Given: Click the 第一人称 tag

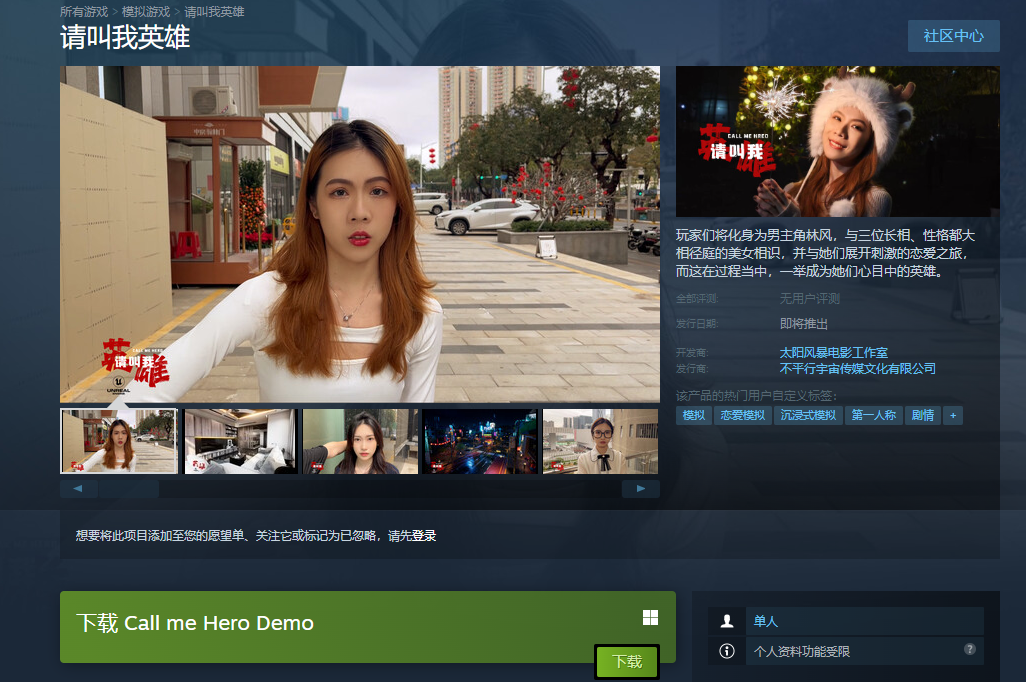Looking at the screenshot, I should tap(874, 416).
